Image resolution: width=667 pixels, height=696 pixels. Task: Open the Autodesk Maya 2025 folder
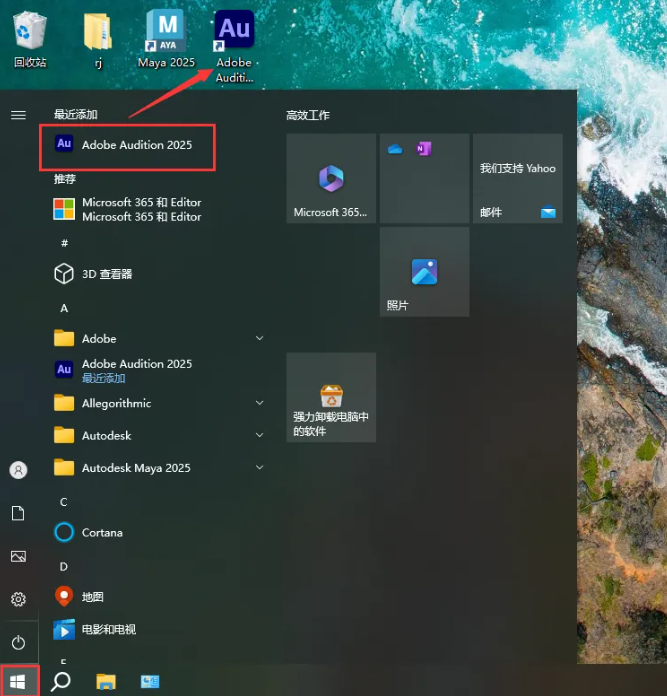coord(160,468)
